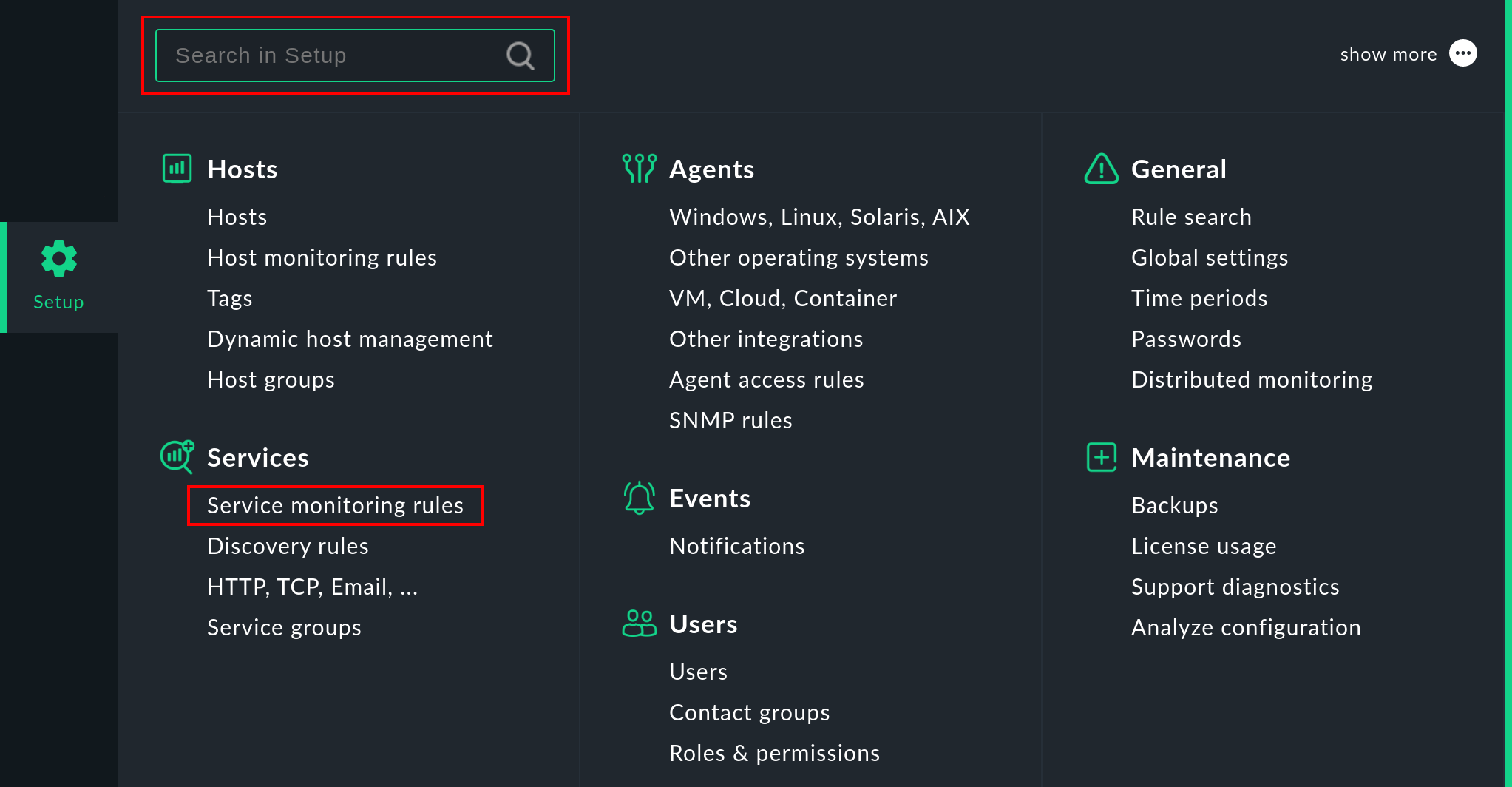The width and height of the screenshot is (1512, 787).
Task: Click the Users section icon
Action: [x=638, y=624]
